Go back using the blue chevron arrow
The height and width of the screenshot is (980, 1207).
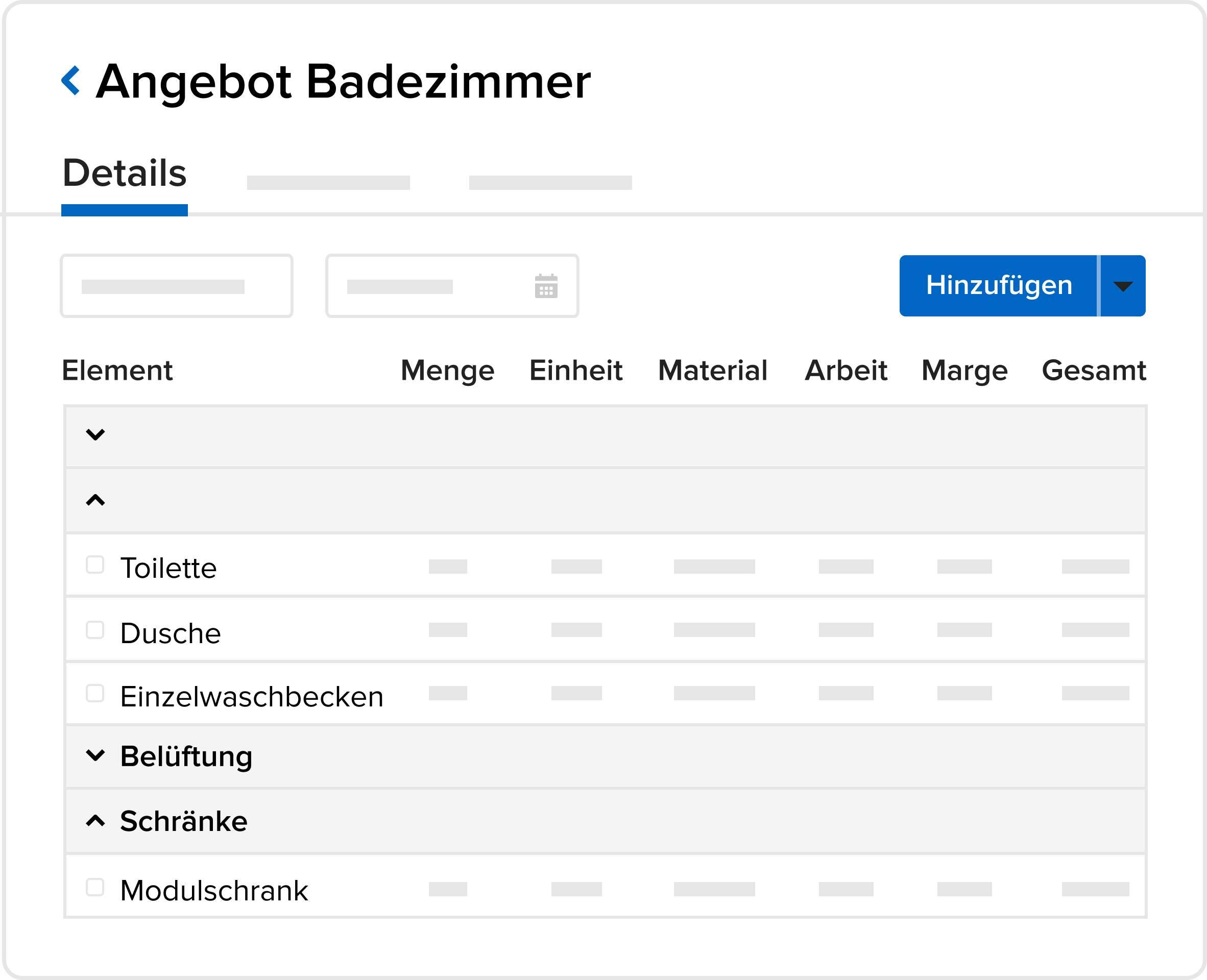click(70, 81)
